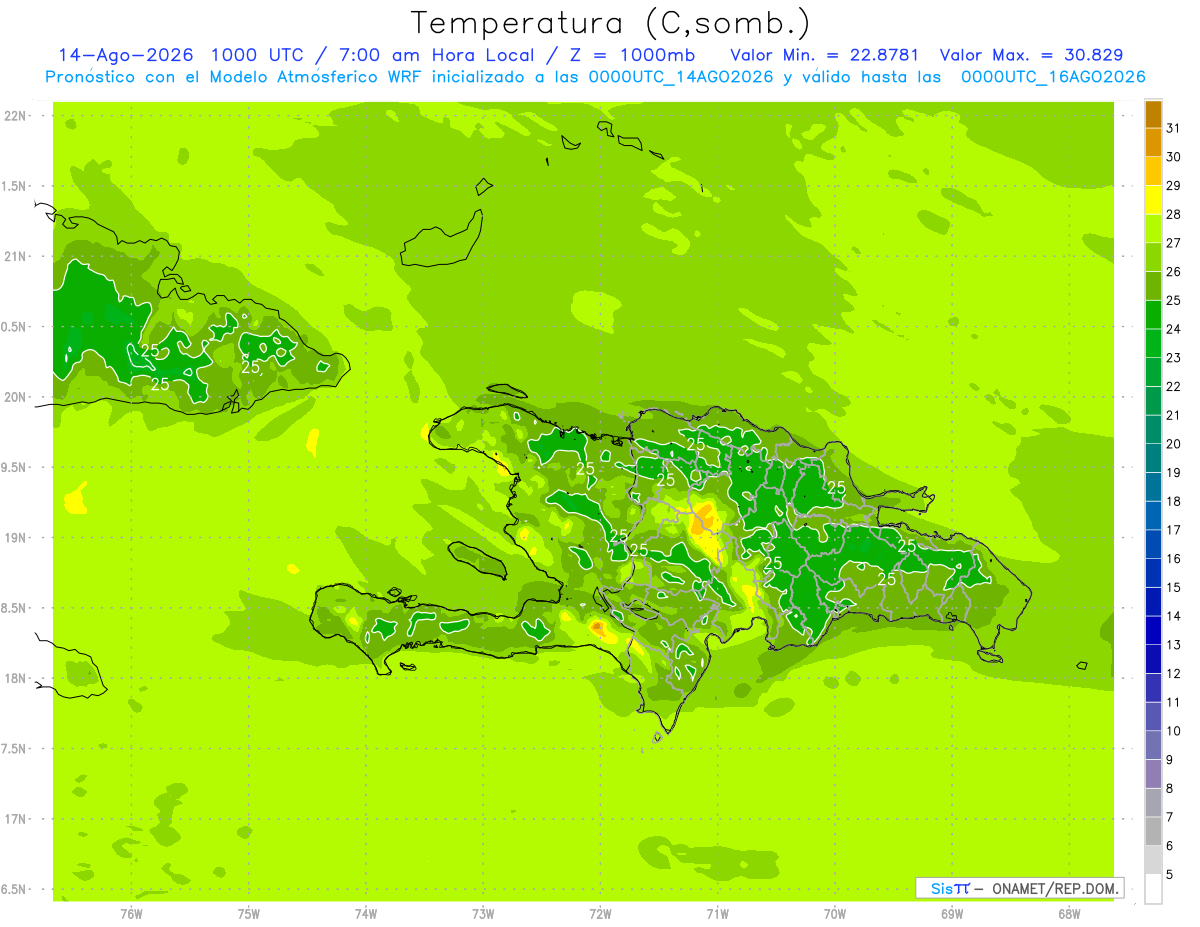1200x927 pixels.
Task: Click the '22N' latitude label
Action: point(14,116)
